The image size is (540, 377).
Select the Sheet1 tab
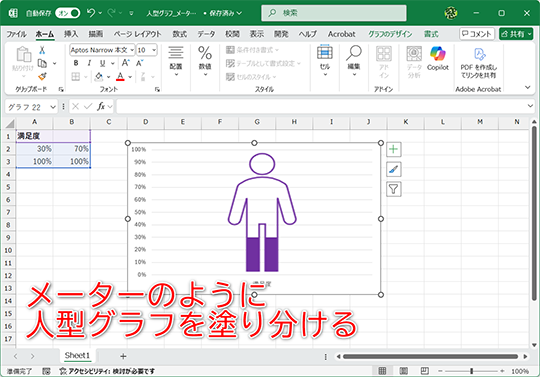77,355
